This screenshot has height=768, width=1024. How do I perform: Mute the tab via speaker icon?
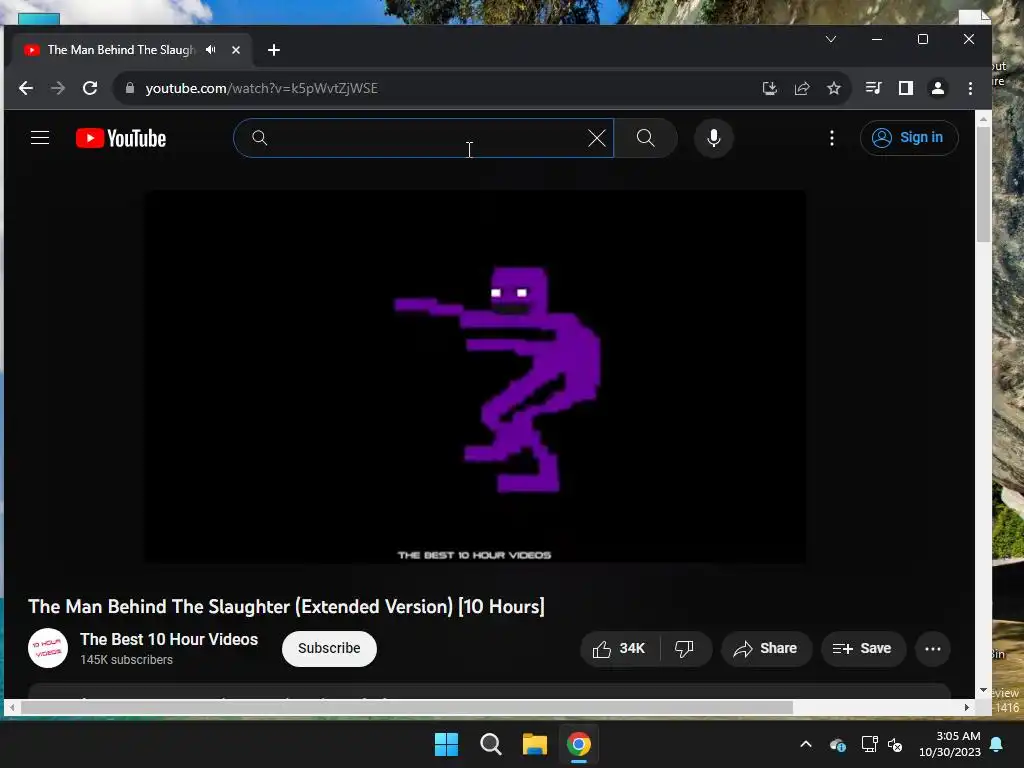pyautogui.click(x=210, y=50)
